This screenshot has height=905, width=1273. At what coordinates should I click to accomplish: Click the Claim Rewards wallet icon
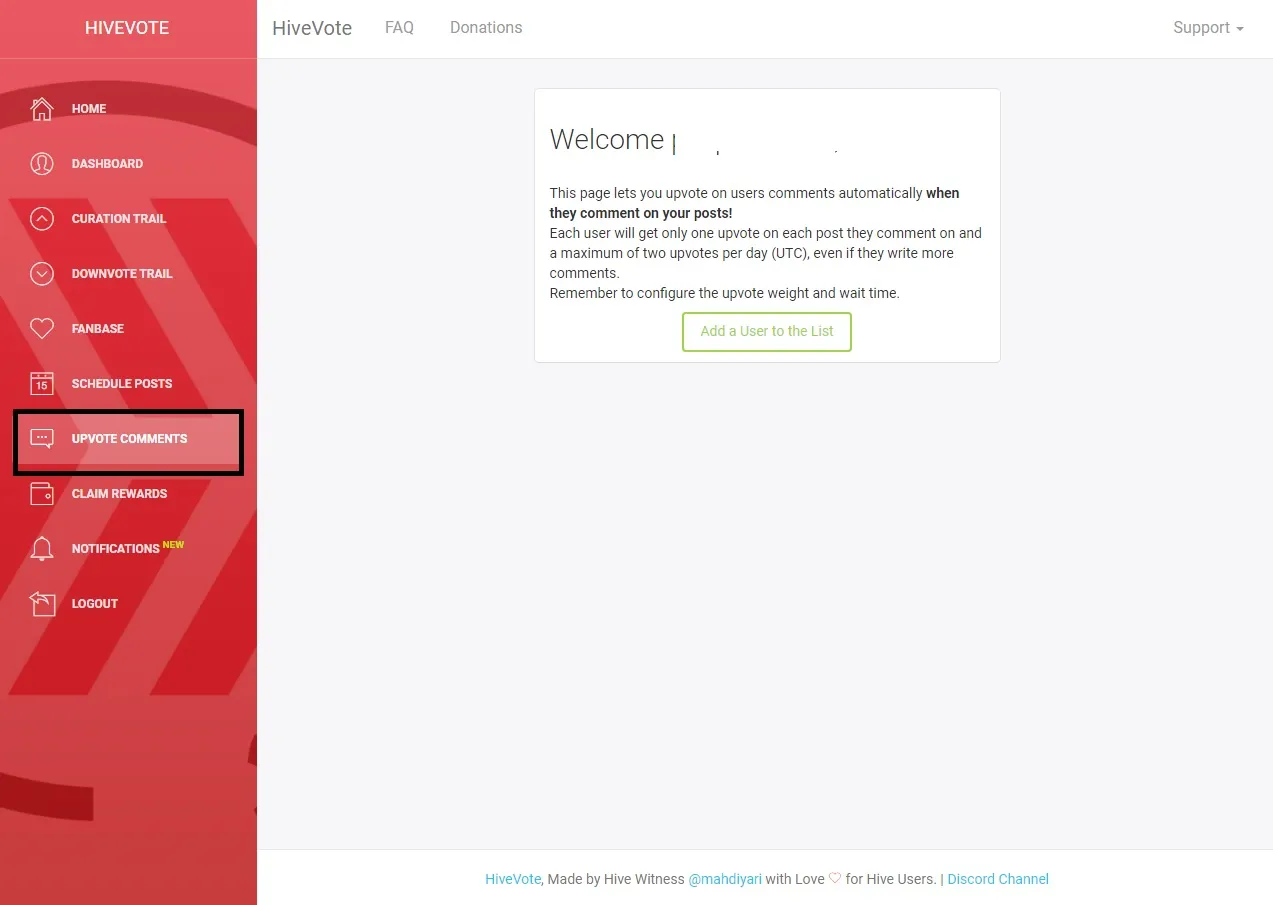(42, 494)
